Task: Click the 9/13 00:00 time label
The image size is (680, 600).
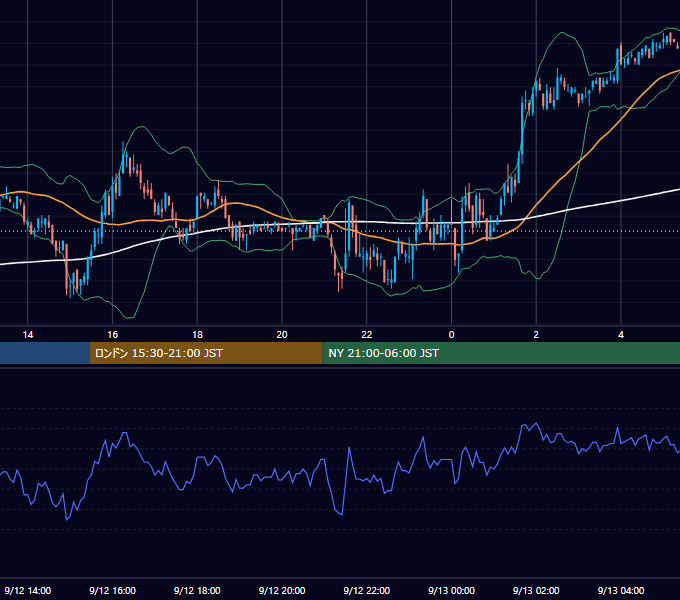Action: pyautogui.click(x=451, y=590)
